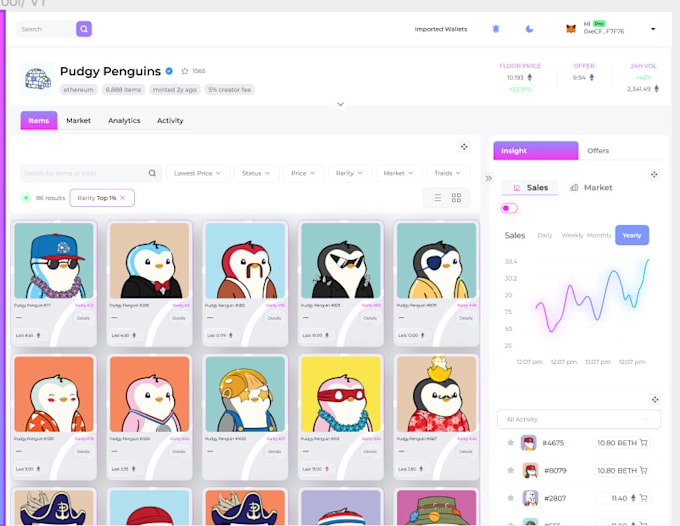Click the Ethereum icon next to floor price
Viewport: 680px width, 526px height.
coord(530,78)
